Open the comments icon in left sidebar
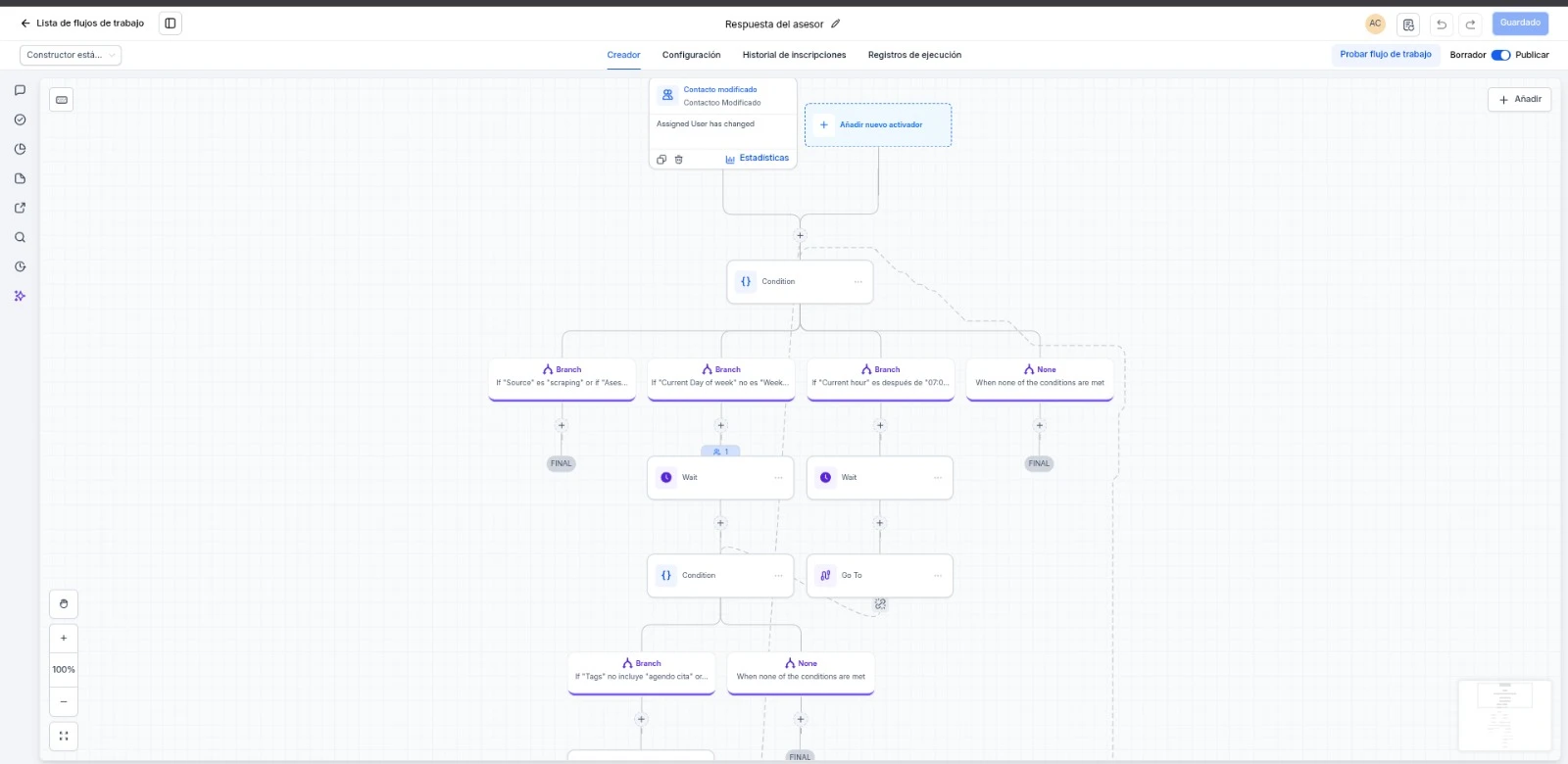The height and width of the screenshot is (764, 1568). [20, 90]
